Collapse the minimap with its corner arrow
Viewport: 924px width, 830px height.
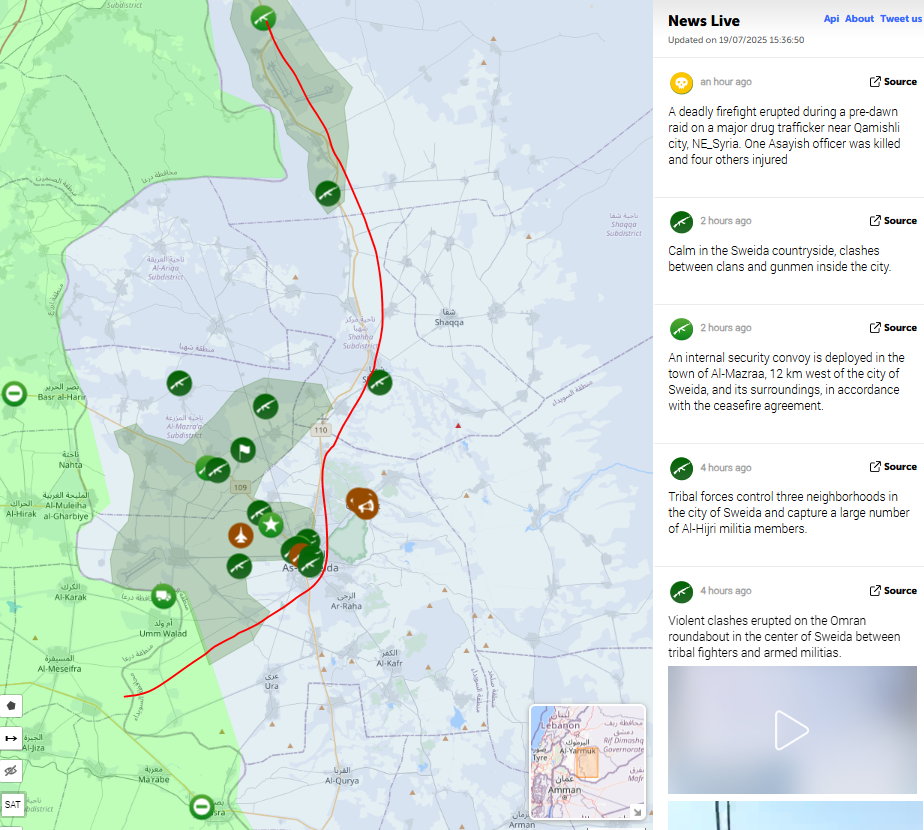coord(637,812)
